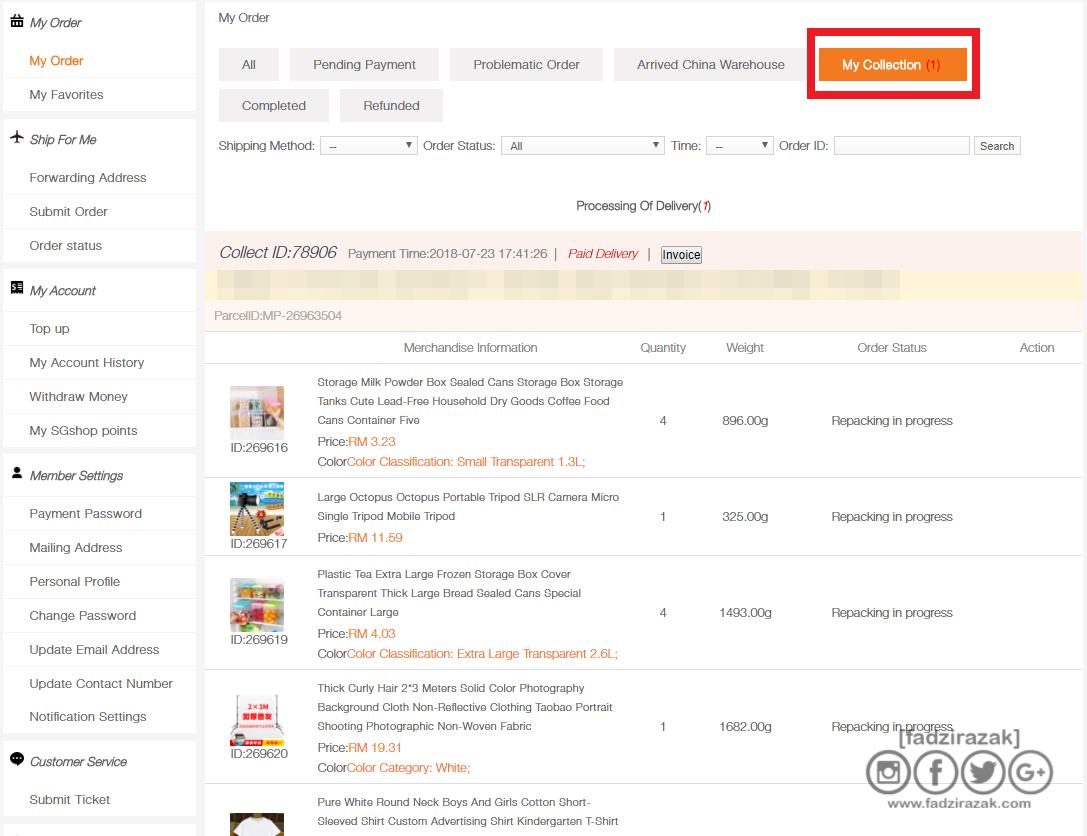
Task: Go to the Top up page
Action: (49, 329)
